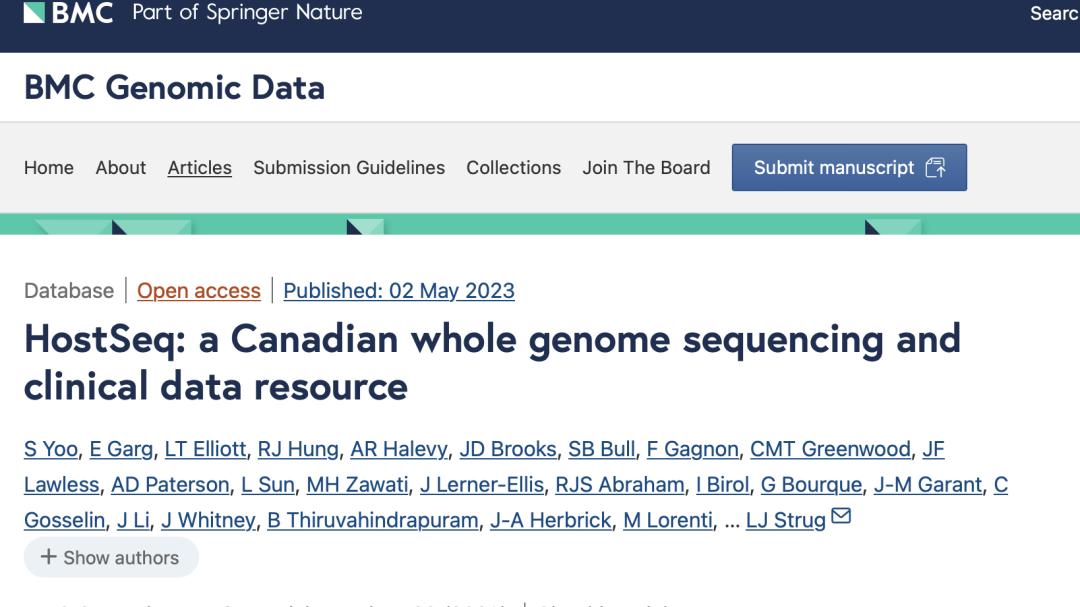Image resolution: width=1080 pixels, height=607 pixels.
Task: Open the Articles section
Action: pos(200,168)
